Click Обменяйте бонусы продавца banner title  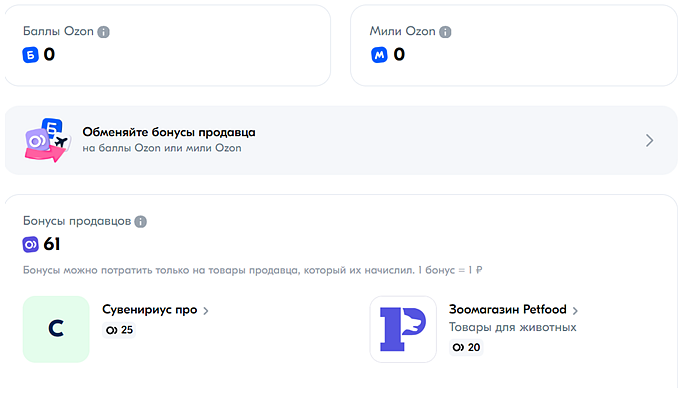click(169, 132)
